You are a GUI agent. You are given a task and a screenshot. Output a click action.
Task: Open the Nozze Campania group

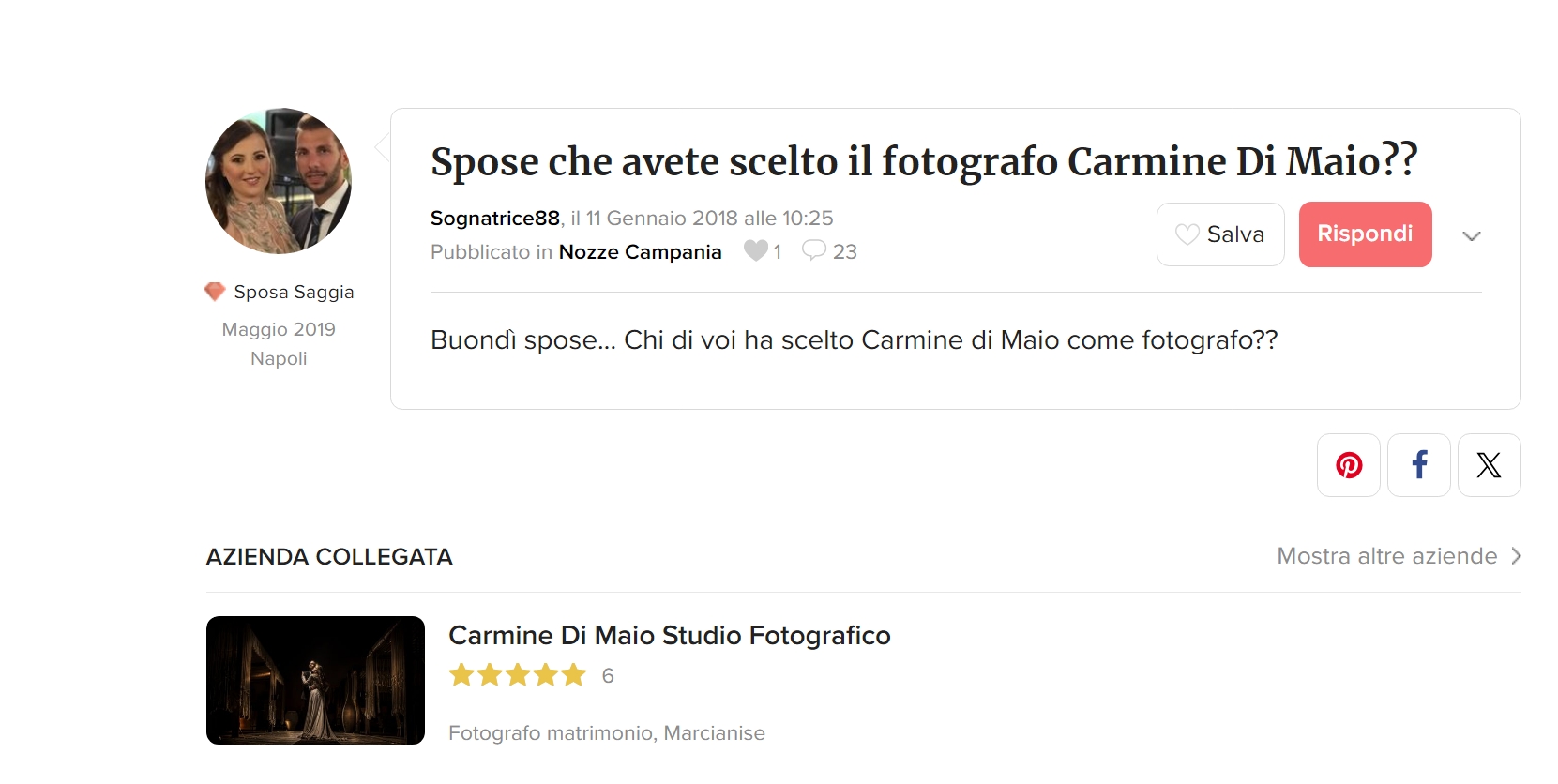point(640,251)
